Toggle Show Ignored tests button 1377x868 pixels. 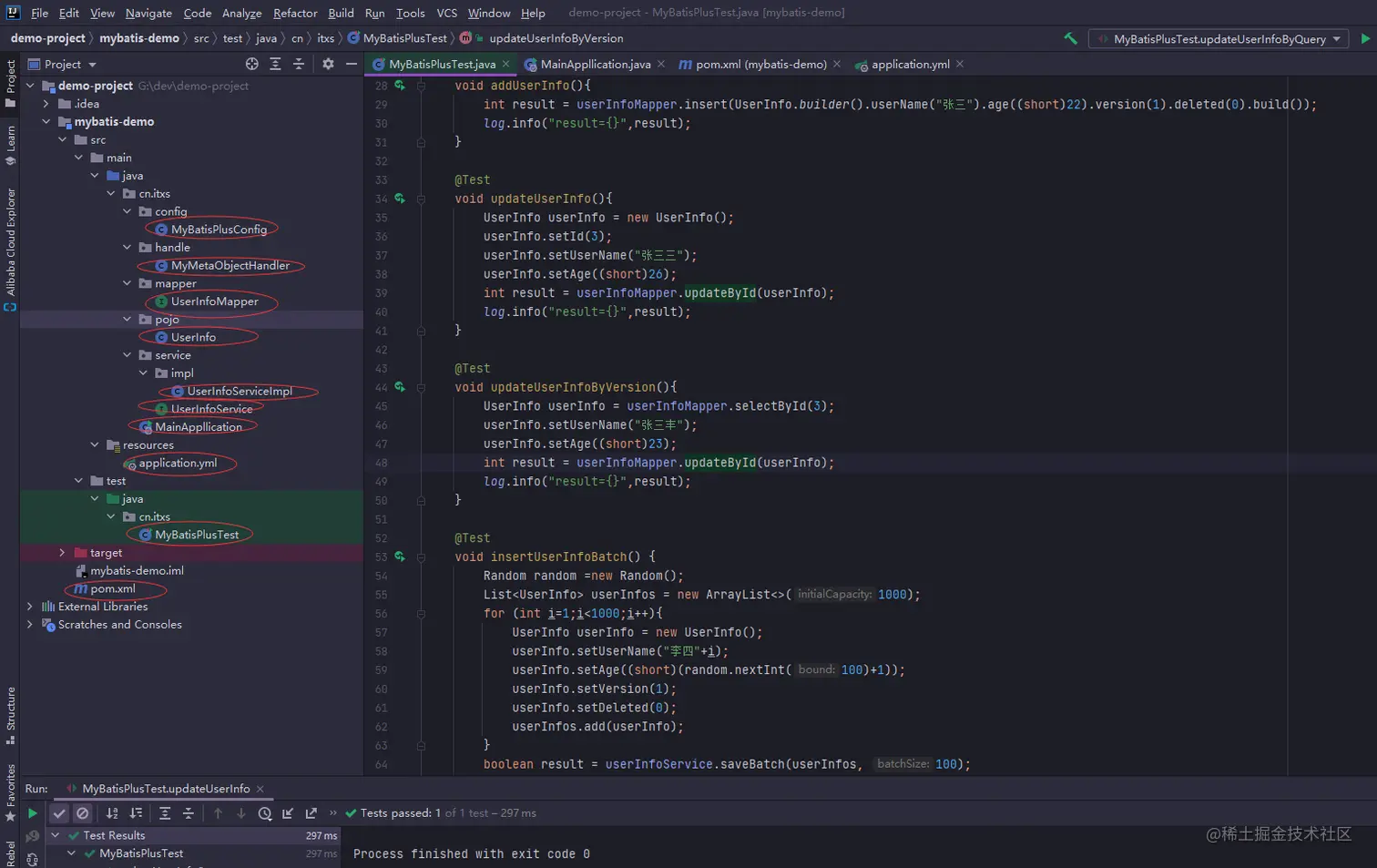tap(83, 813)
